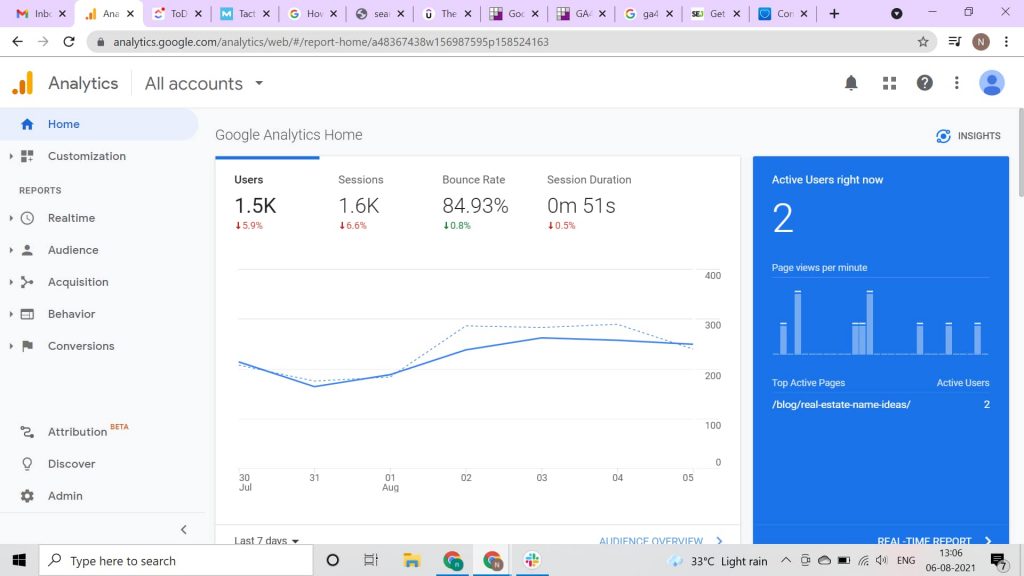Expand the Acquisition reports arrow
This screenshot has height=576, width=1024.
[x=10, y=282]
